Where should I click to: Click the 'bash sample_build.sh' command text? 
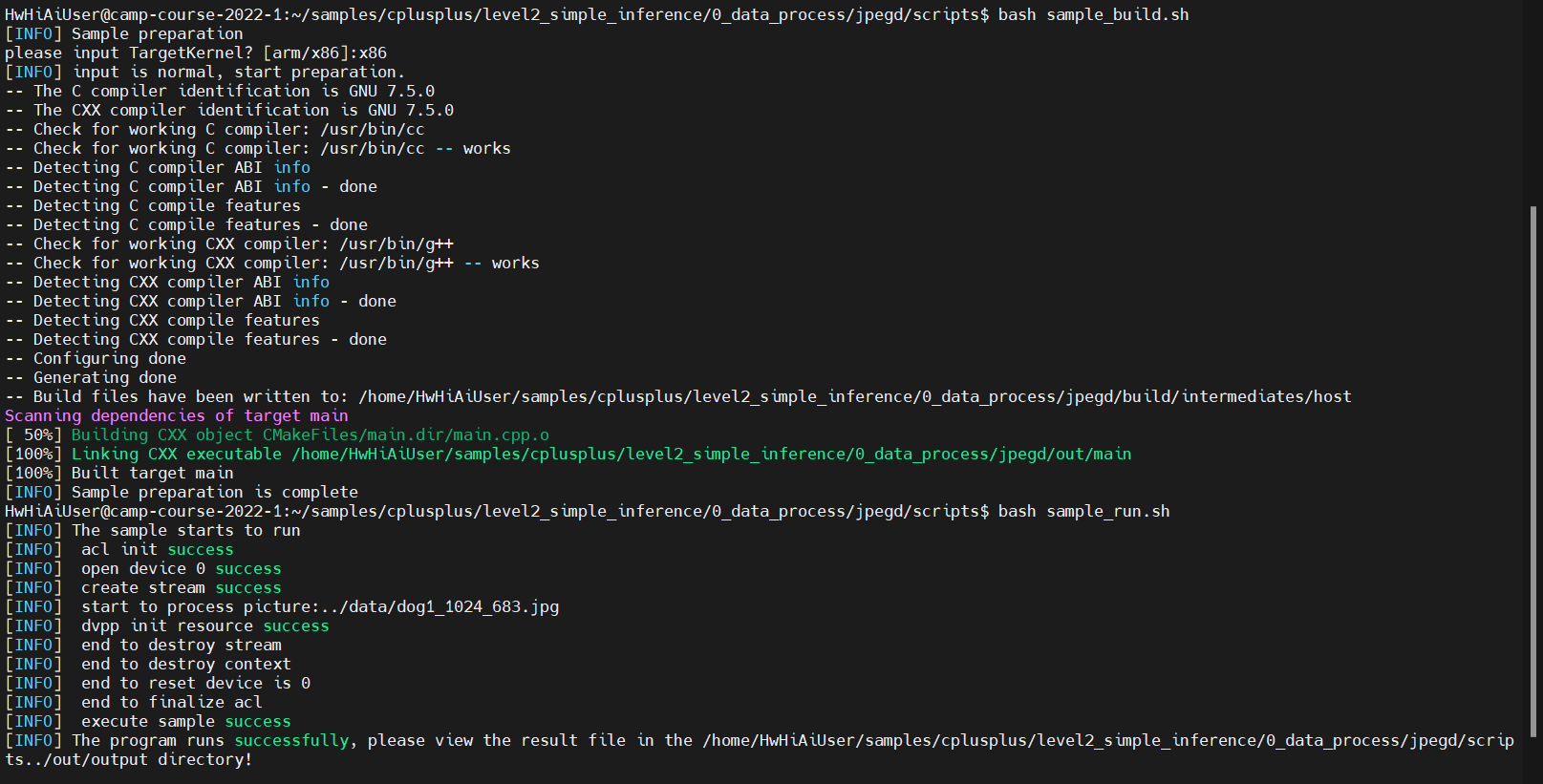pos(1093,15)
